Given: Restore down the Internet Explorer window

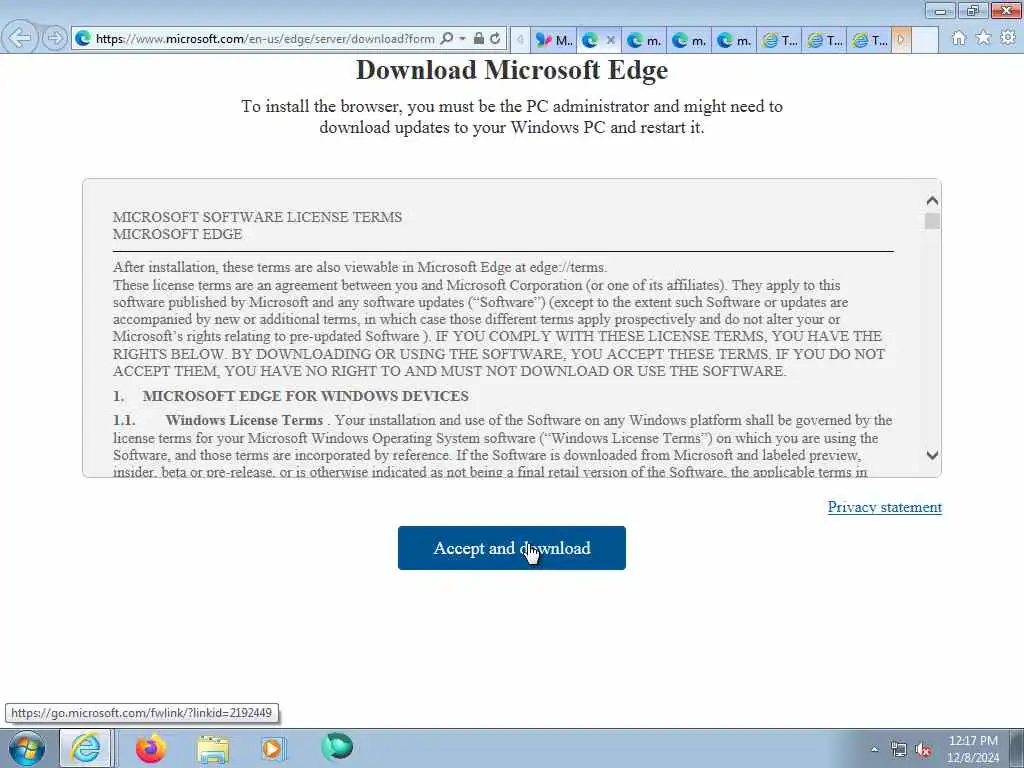Looking at the screenshot, I should 972,10.
